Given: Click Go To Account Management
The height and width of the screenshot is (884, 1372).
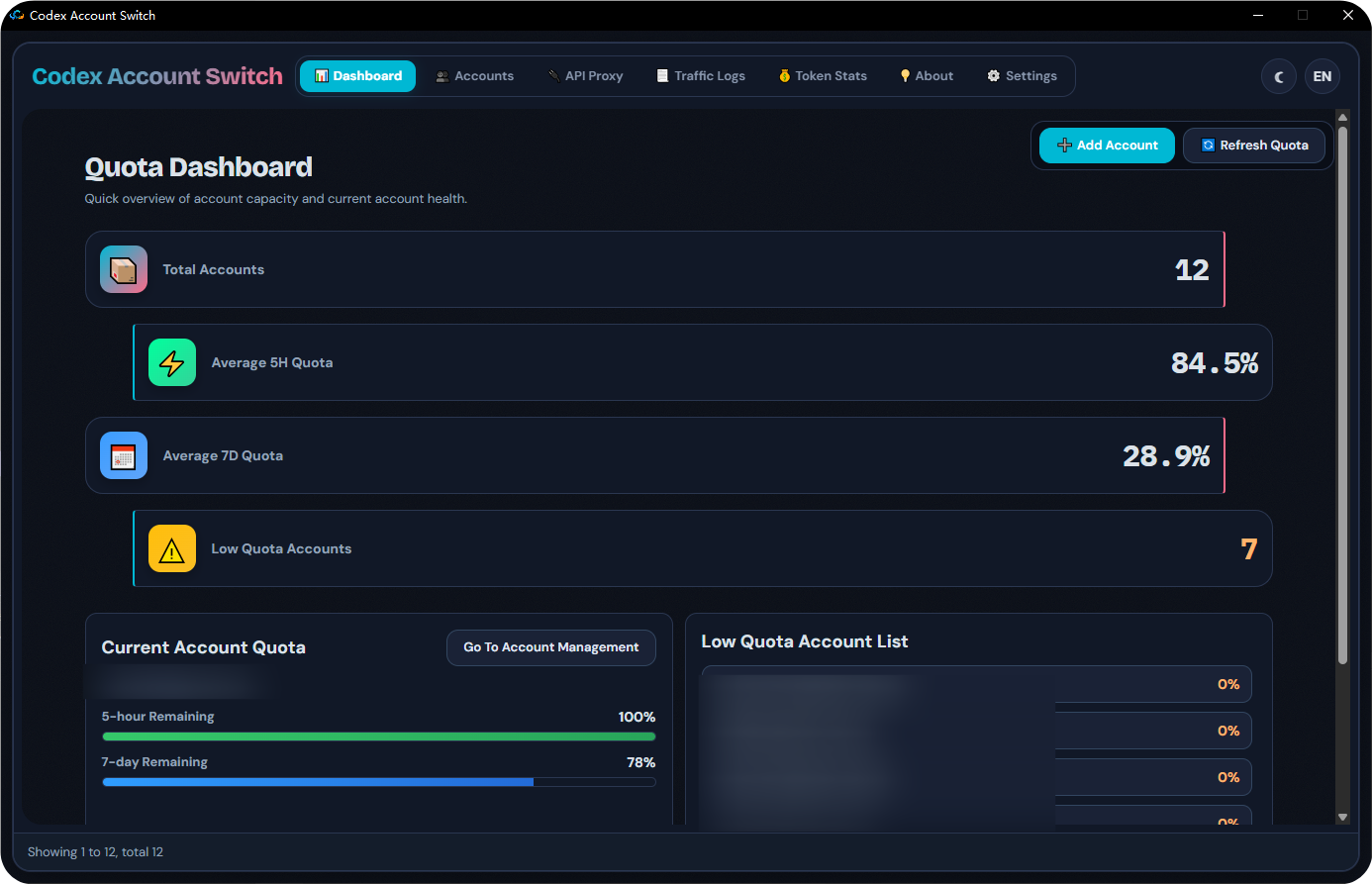Looking at the screenshot, I should [x=550, y=647].
